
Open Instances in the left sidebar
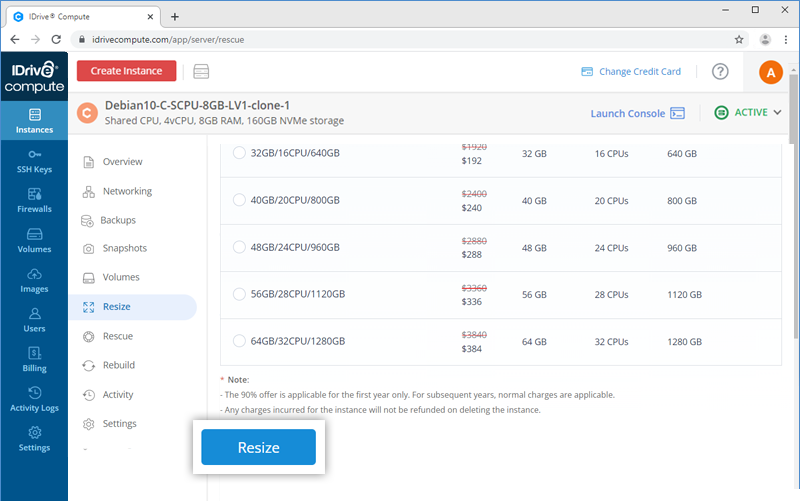point(34,120)
